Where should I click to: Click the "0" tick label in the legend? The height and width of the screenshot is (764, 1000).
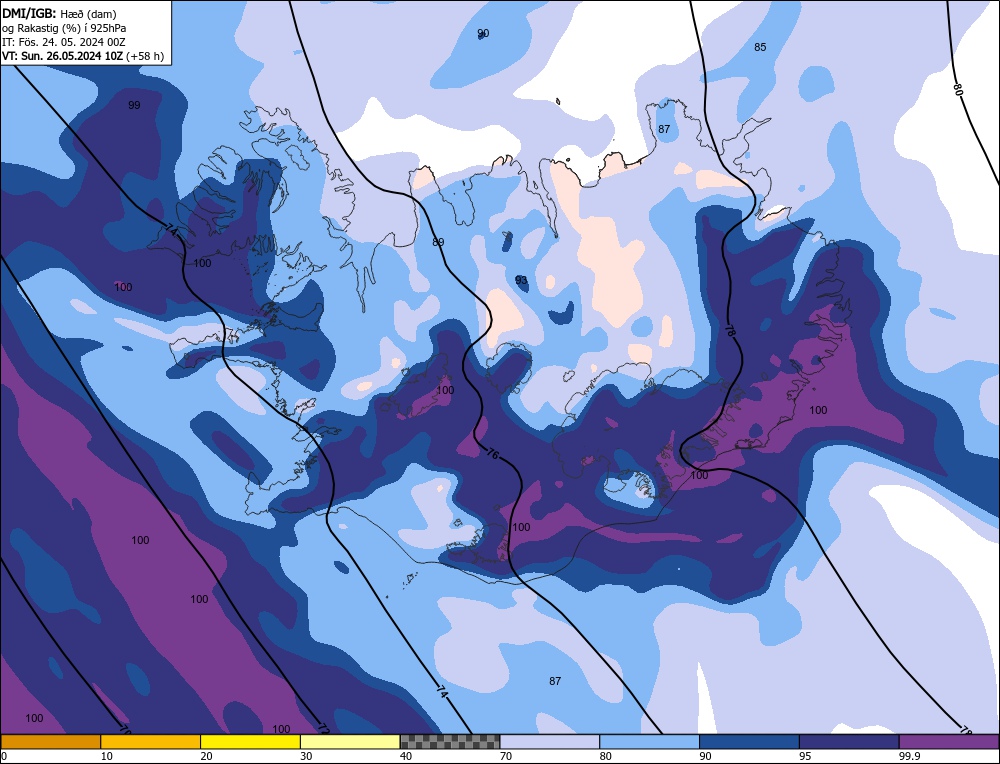4,756
